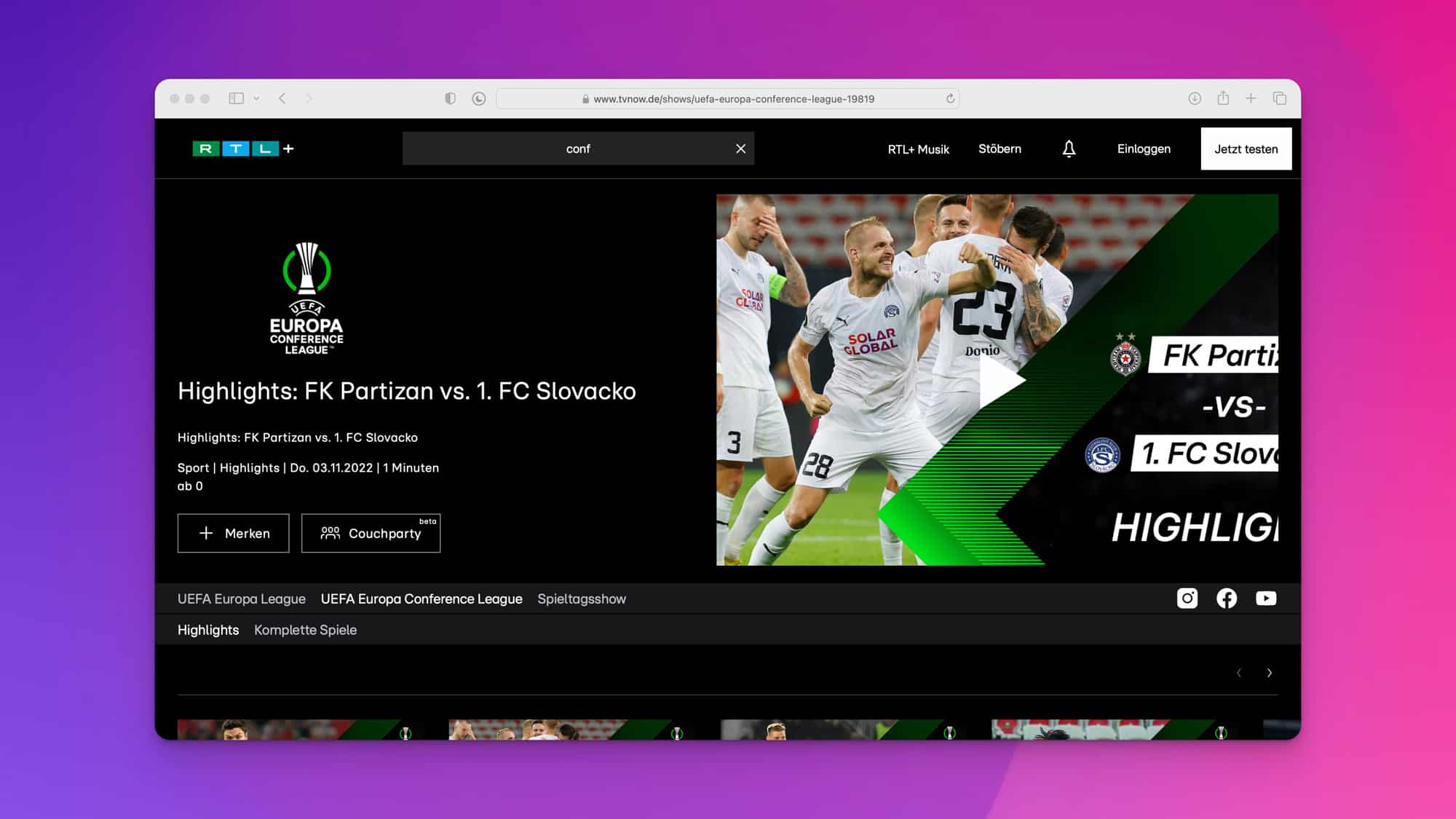Open RTL+ YouTube channel icon
The width and height of the screenshot is (1456, 819).
(1266, 598)
